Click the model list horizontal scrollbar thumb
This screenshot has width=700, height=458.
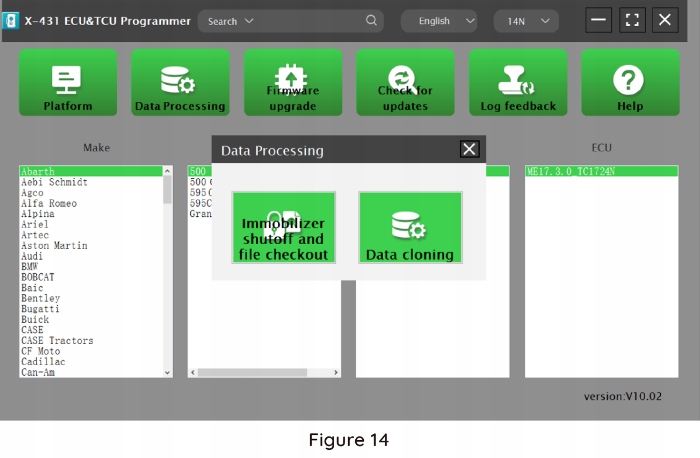(252, 372)
